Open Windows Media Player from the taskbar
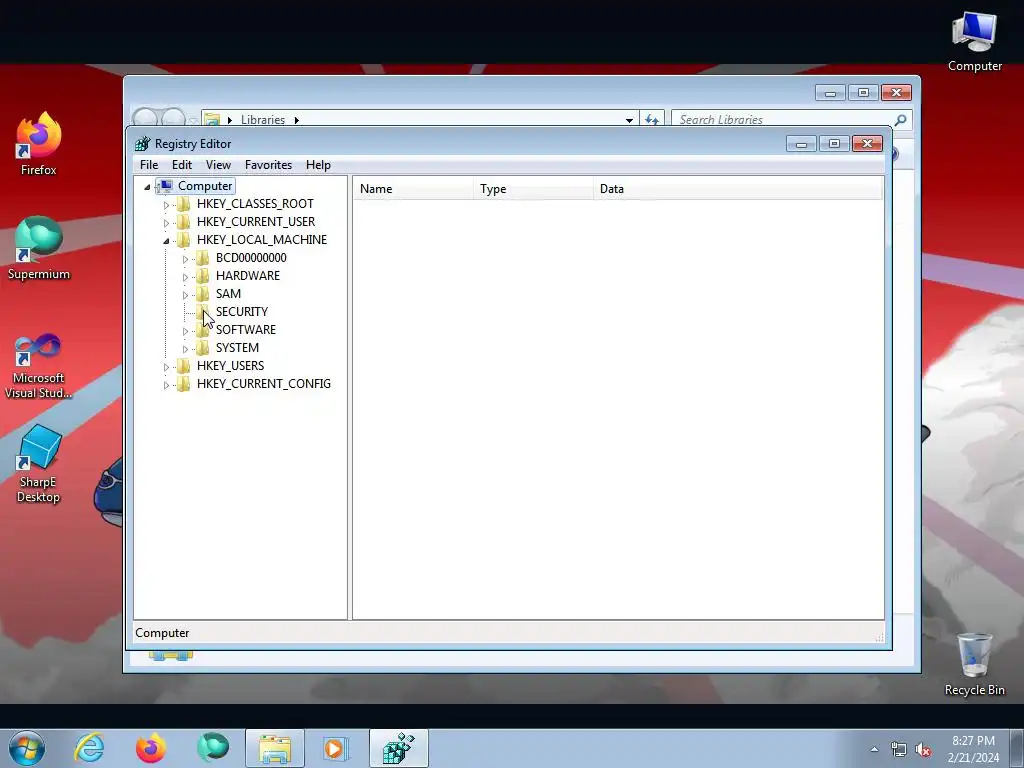 click(x=336, y=748)
